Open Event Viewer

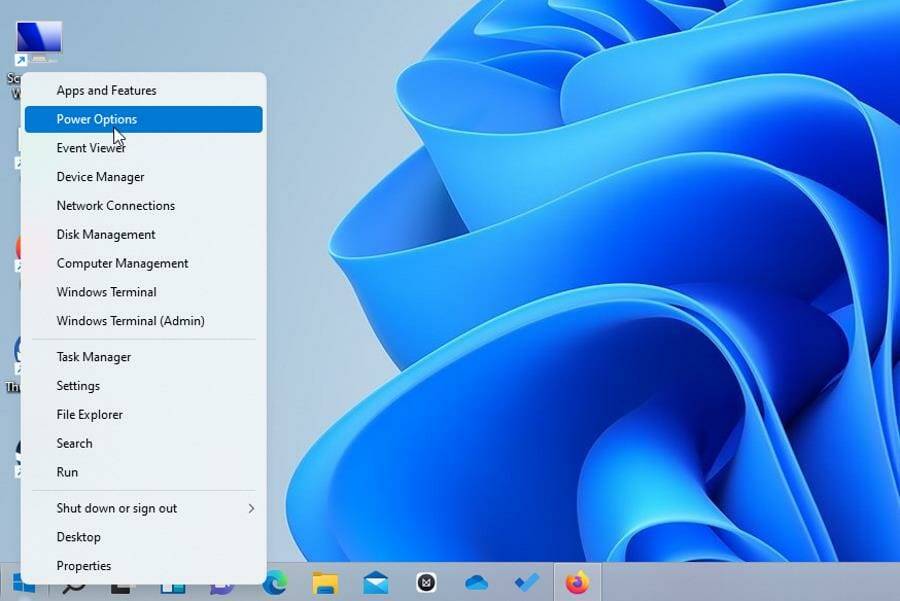coord(92,147)
